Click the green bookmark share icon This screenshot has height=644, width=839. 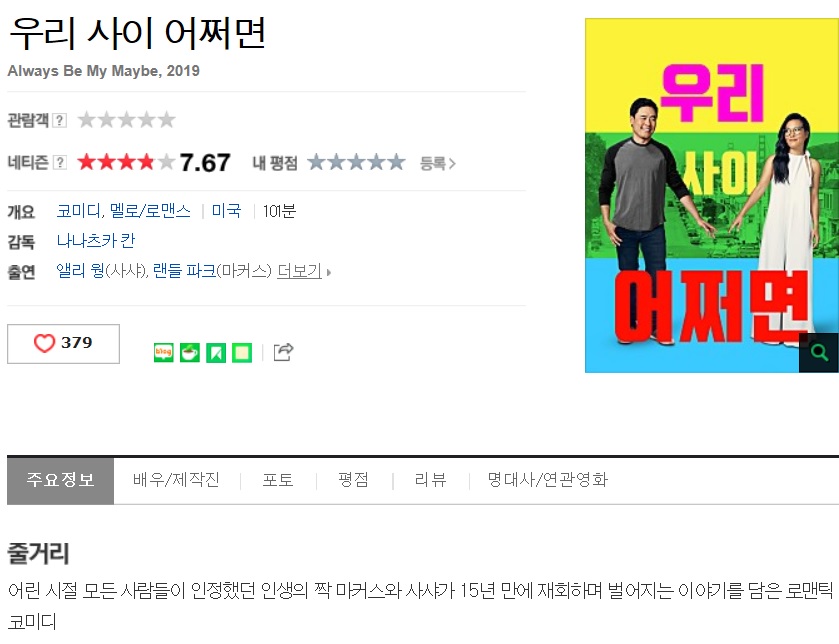(x=216, y=352)
